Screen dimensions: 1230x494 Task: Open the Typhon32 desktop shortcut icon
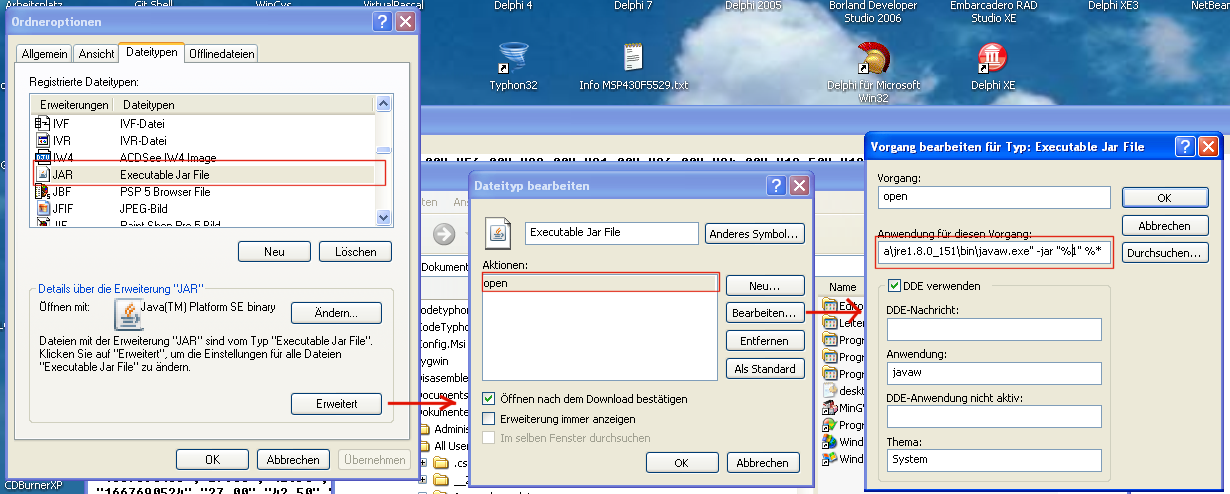tap(513, 58)
